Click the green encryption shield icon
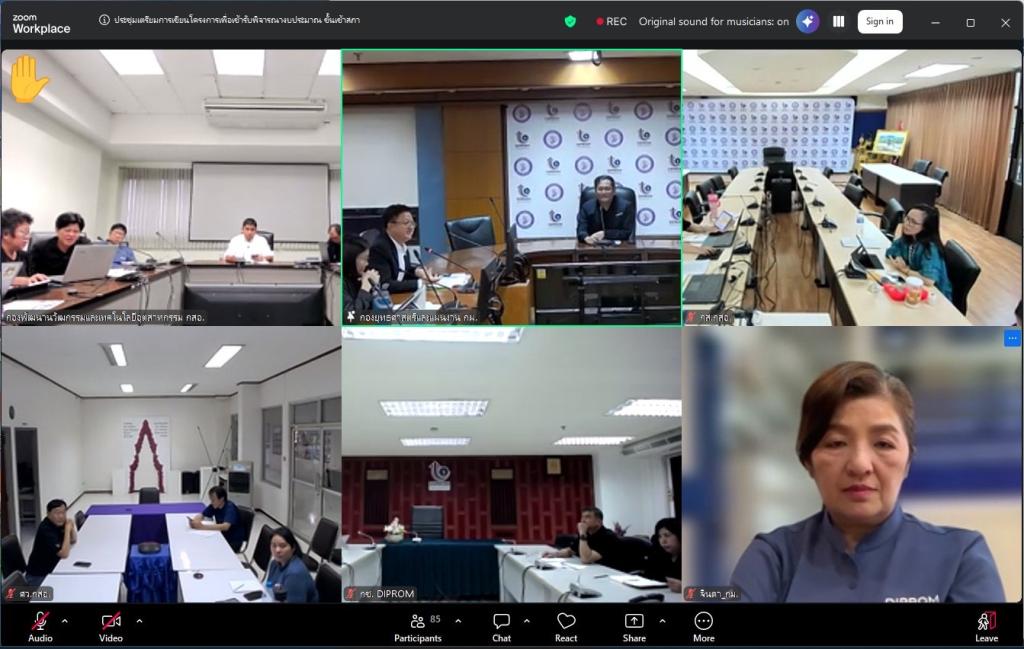The image size is (1024, 649). [570, 22]
